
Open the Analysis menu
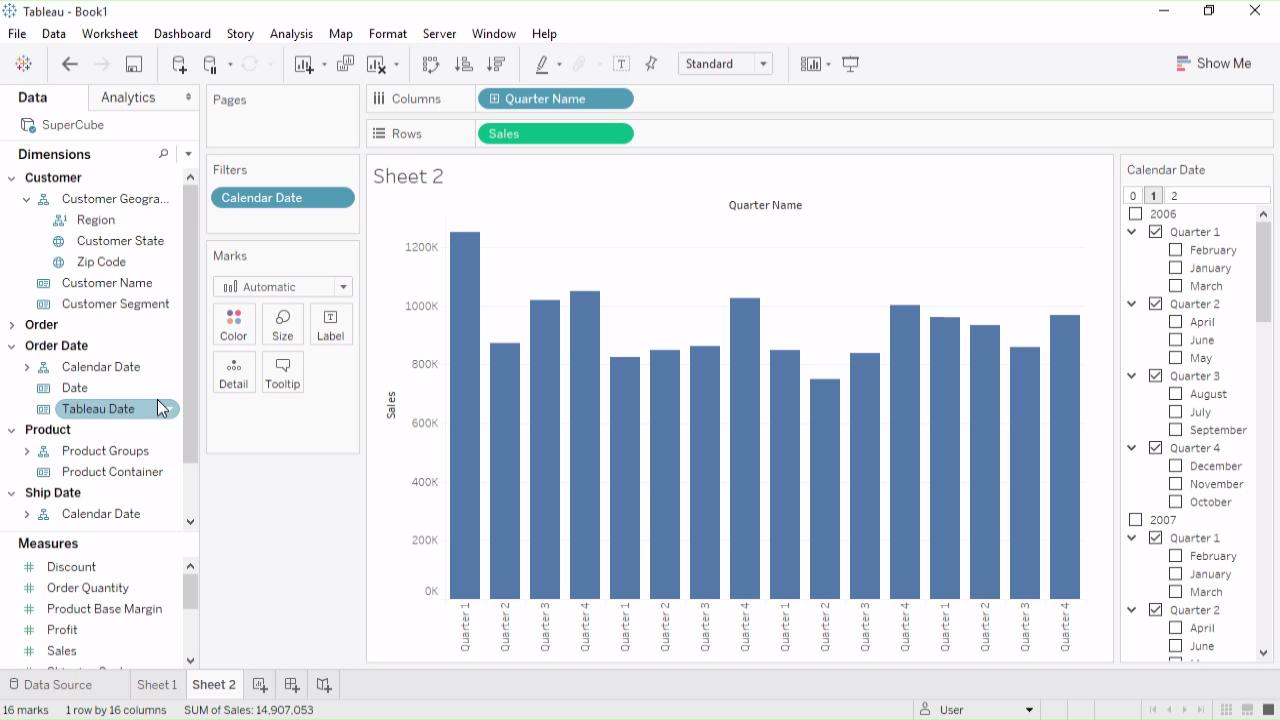[x=291, y=34]
